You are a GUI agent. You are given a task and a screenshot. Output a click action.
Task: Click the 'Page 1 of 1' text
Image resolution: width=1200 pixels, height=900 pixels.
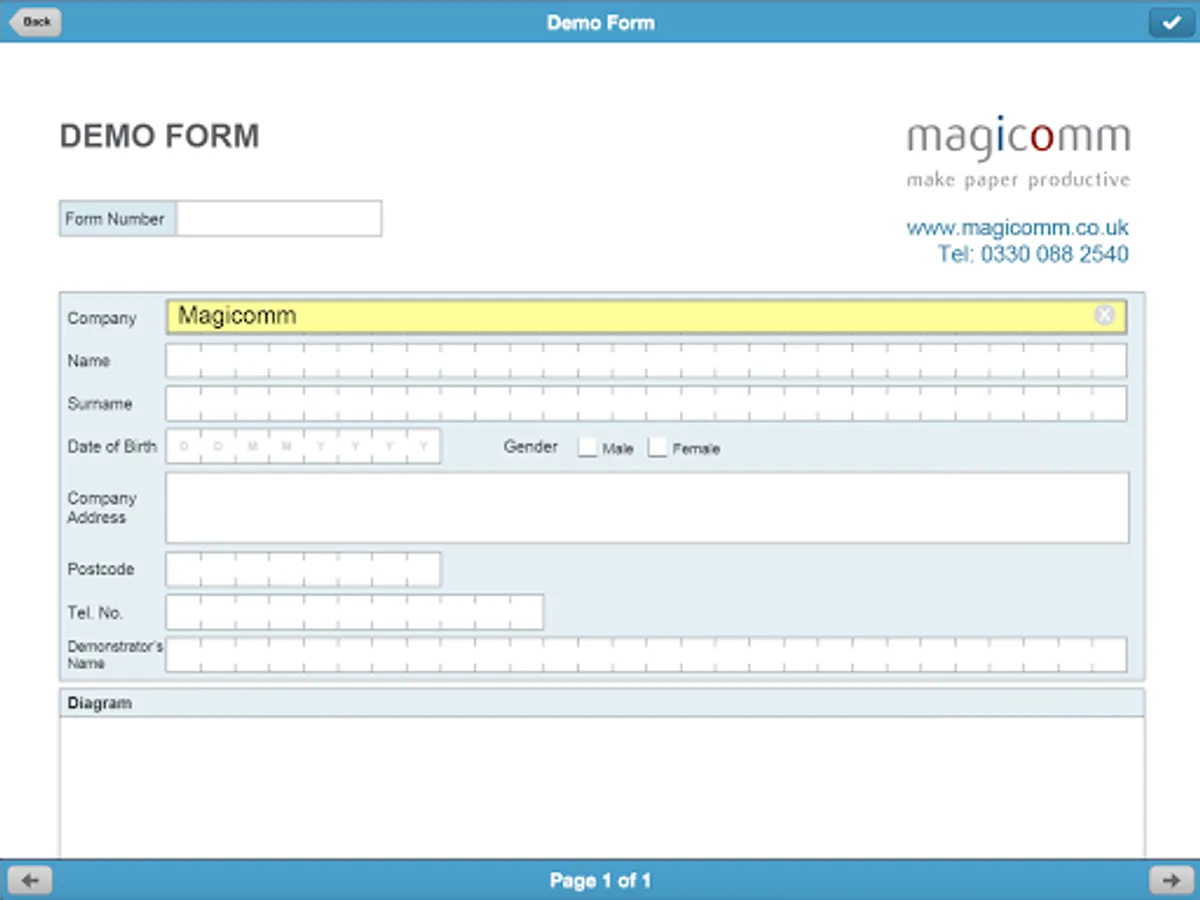(x=600, y=881)
